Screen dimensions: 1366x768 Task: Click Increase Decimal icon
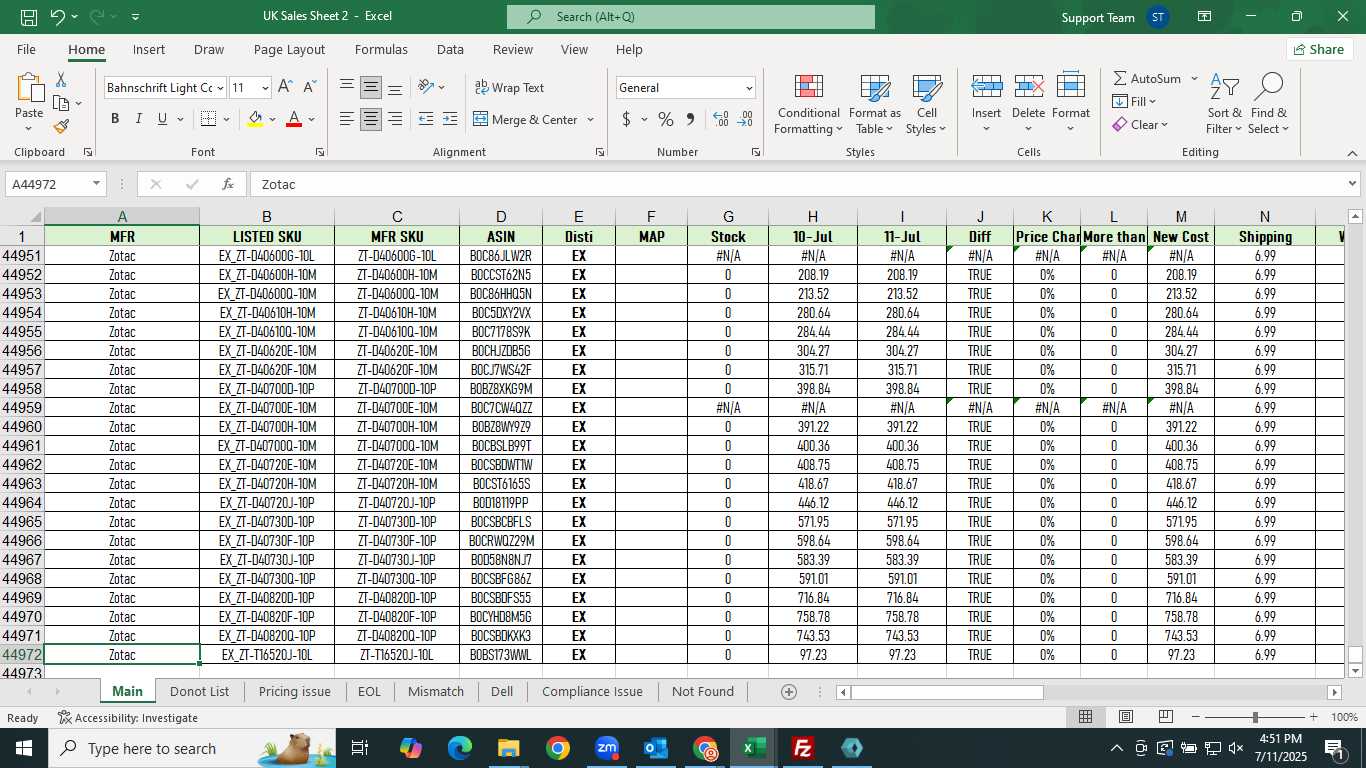click(x=720, y=119)
